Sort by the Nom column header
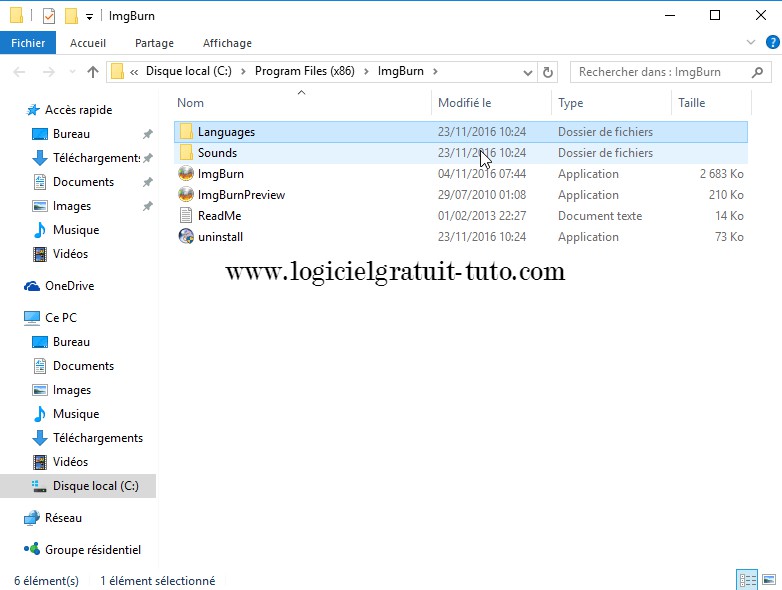 (x=191, y=103)
